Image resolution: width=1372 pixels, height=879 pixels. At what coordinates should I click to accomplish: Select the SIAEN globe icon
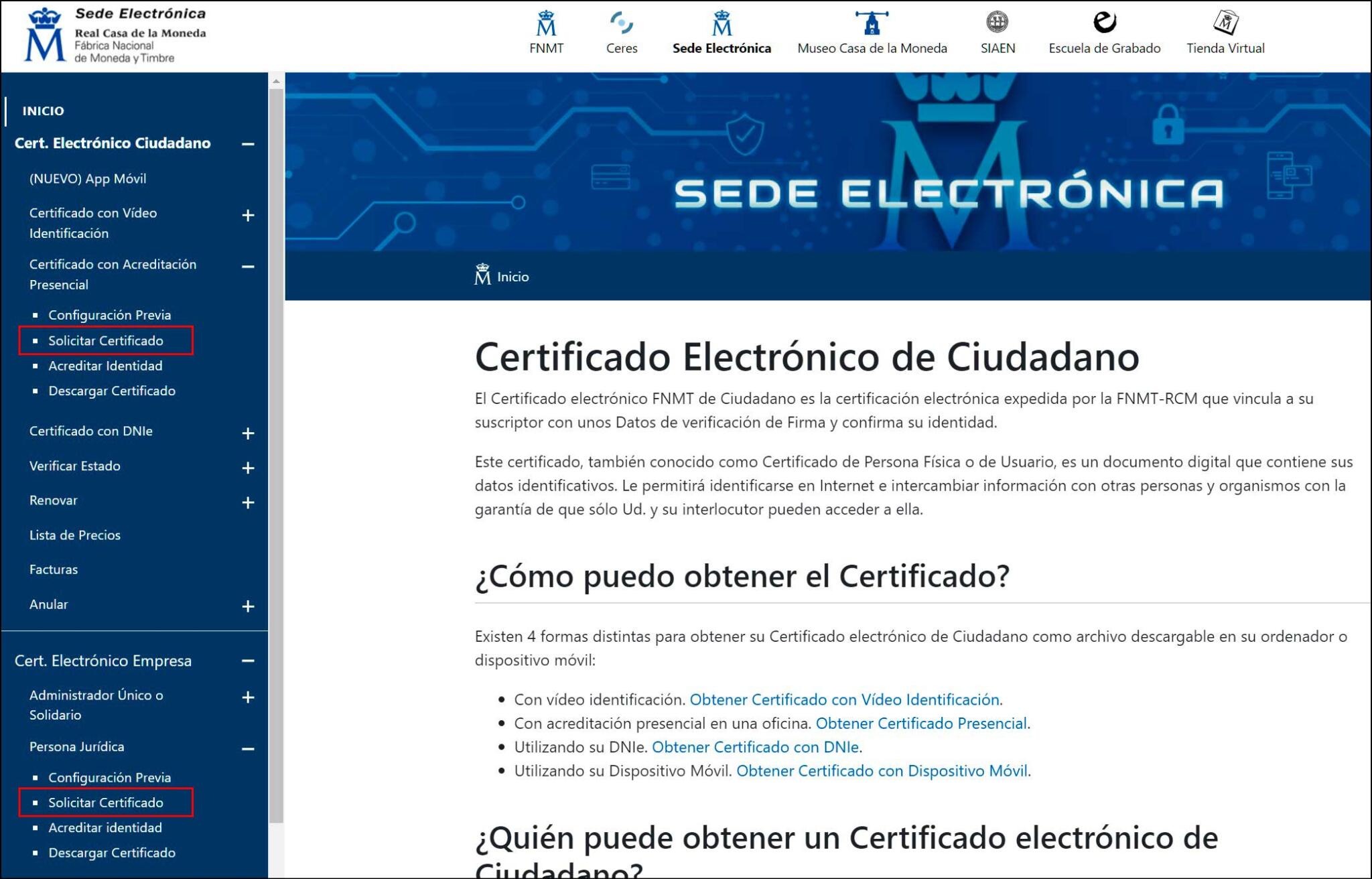tap(998, 22)
